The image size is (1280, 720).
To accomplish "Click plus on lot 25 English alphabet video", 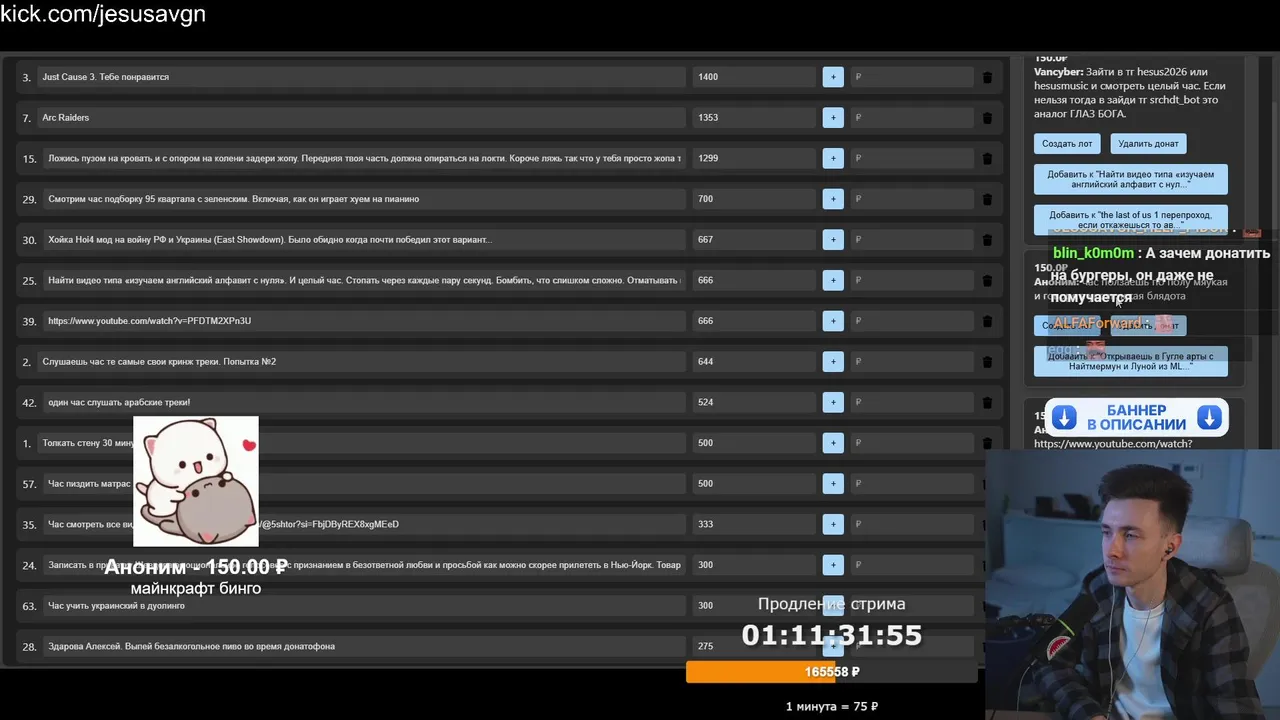I will (x=833, y=280).
